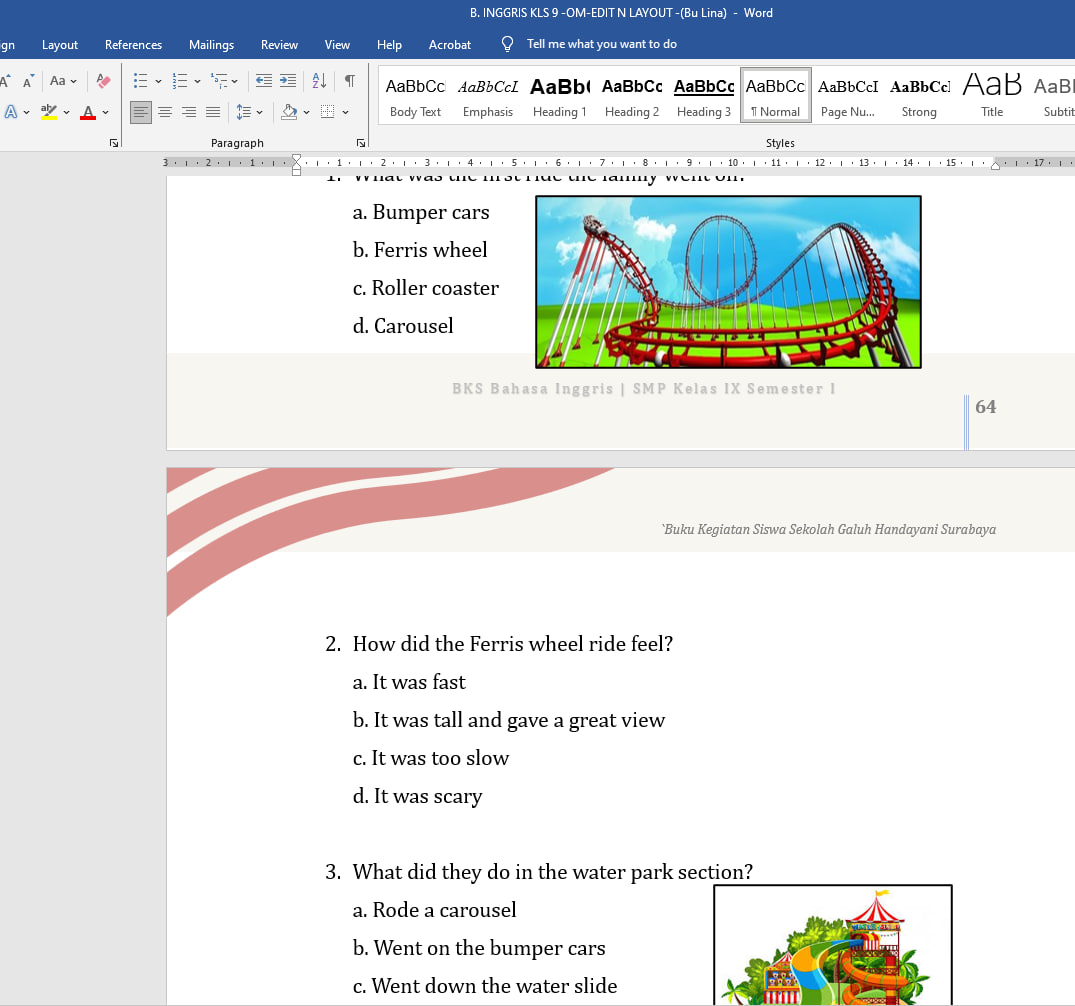Select the roller coaster picture
This screenshot has width=1075, height=1006.
(728, 282)
